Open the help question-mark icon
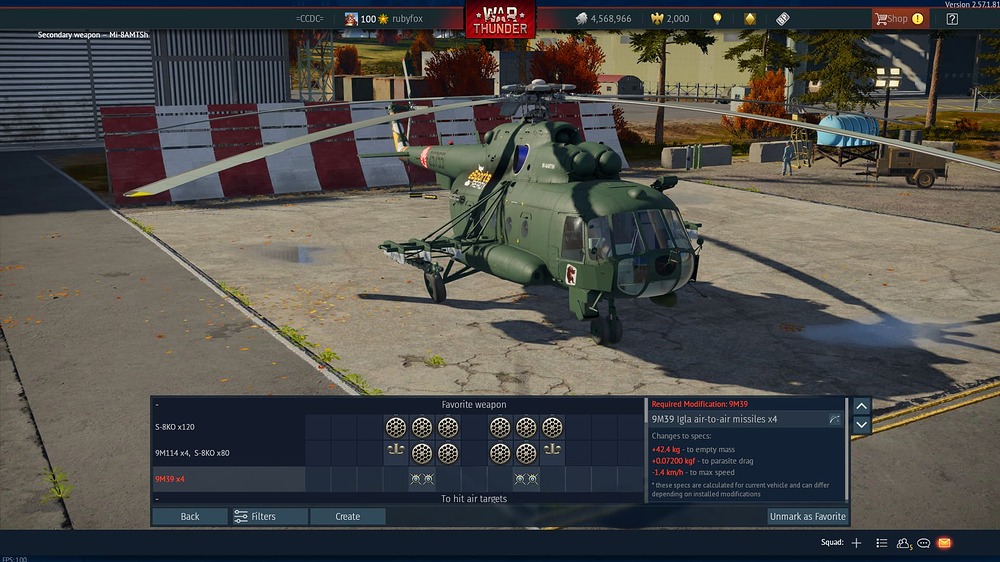The image size is (1000, 562). (x=952, y=18)
